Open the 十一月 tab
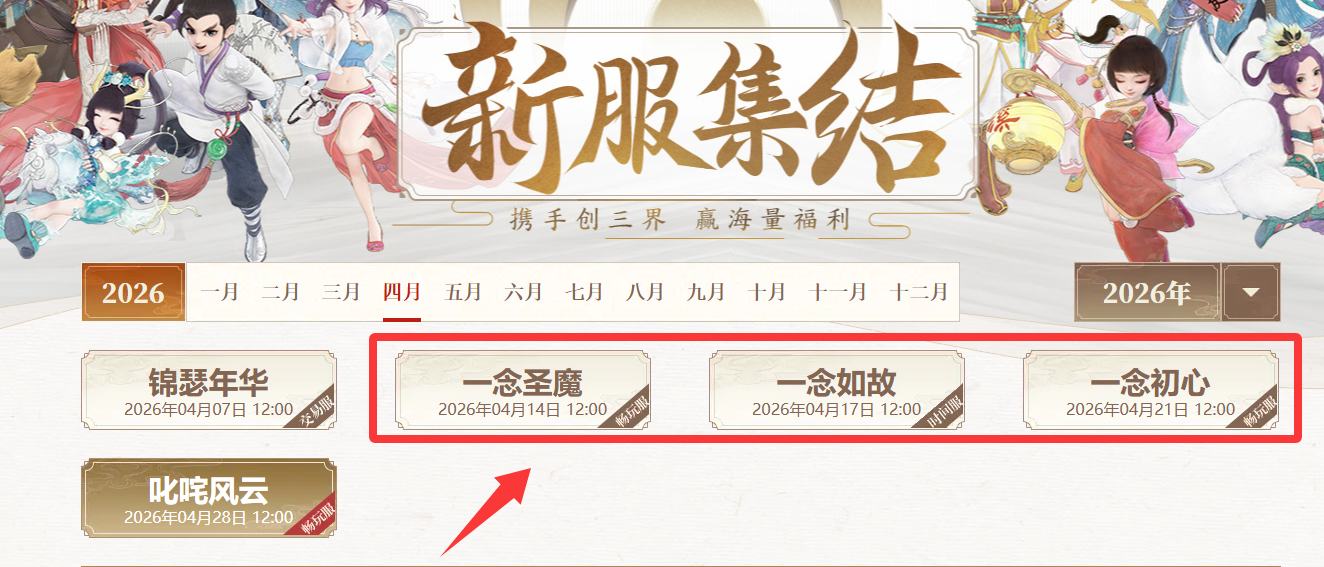The height and width of the screenshot is (567, 1324). pos(838,292)
